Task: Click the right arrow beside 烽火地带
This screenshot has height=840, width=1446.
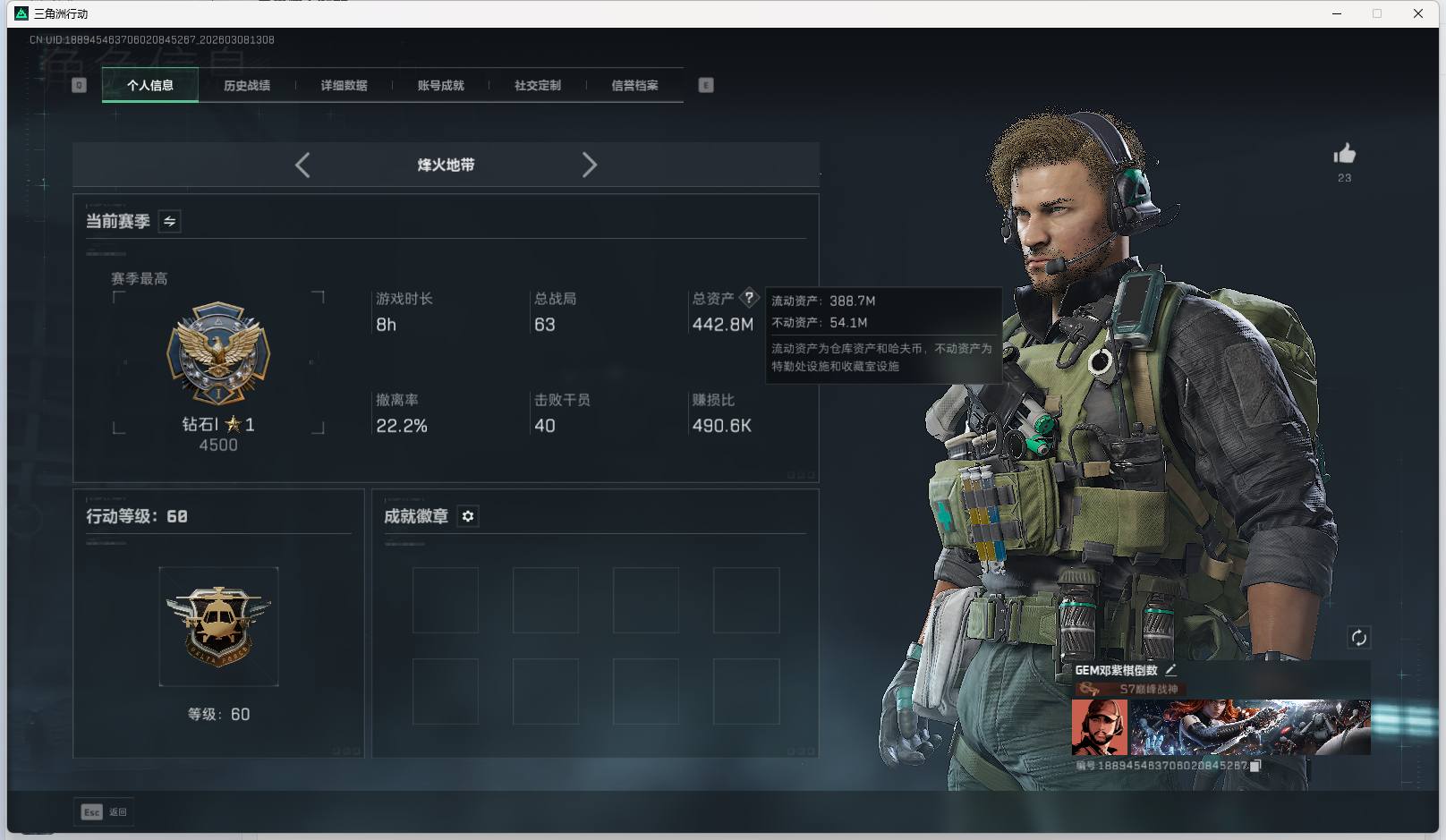Action: pos(590,165)
